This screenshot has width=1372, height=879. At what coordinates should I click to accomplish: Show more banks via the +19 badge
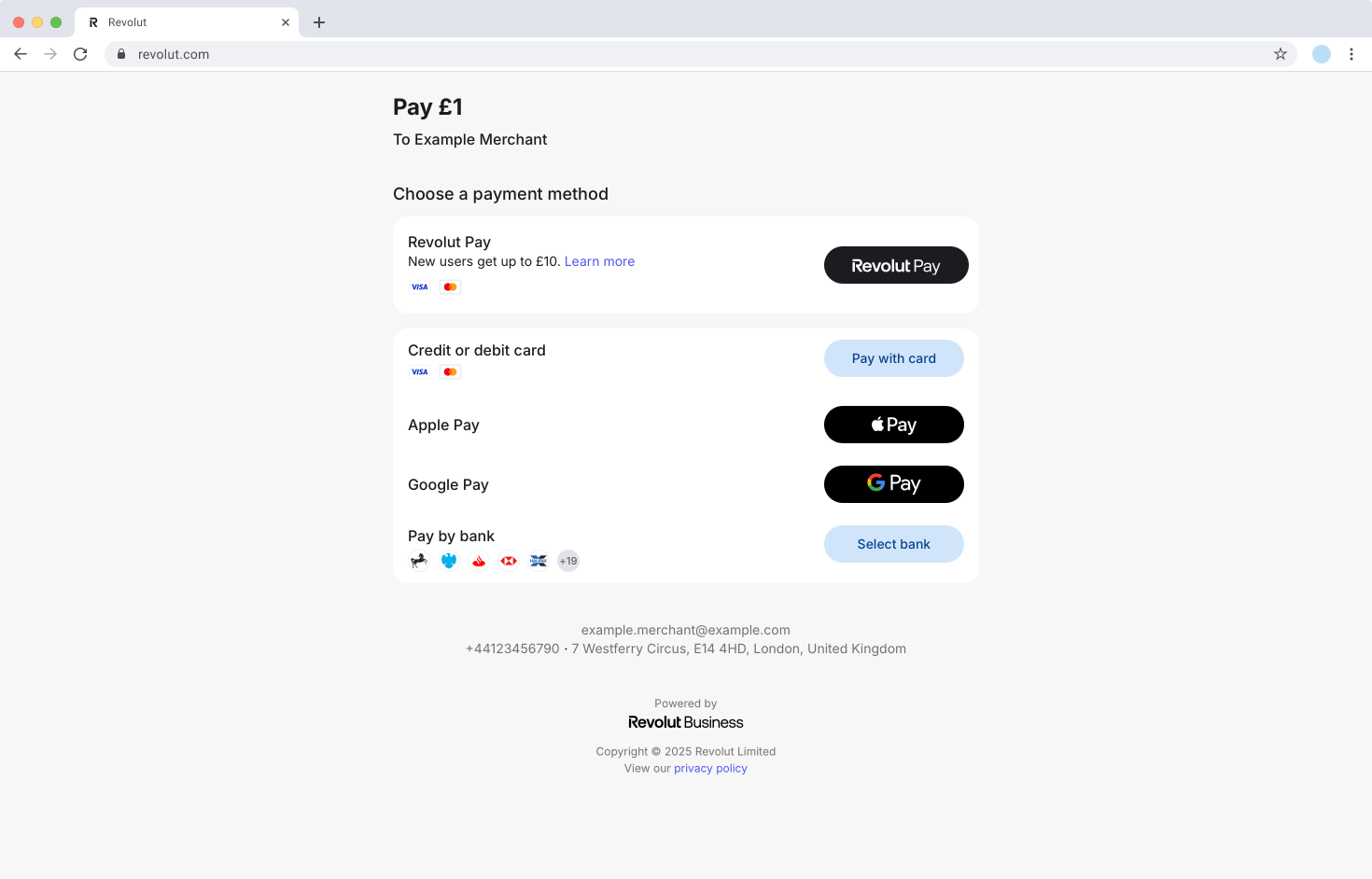(x=567, y=560)
